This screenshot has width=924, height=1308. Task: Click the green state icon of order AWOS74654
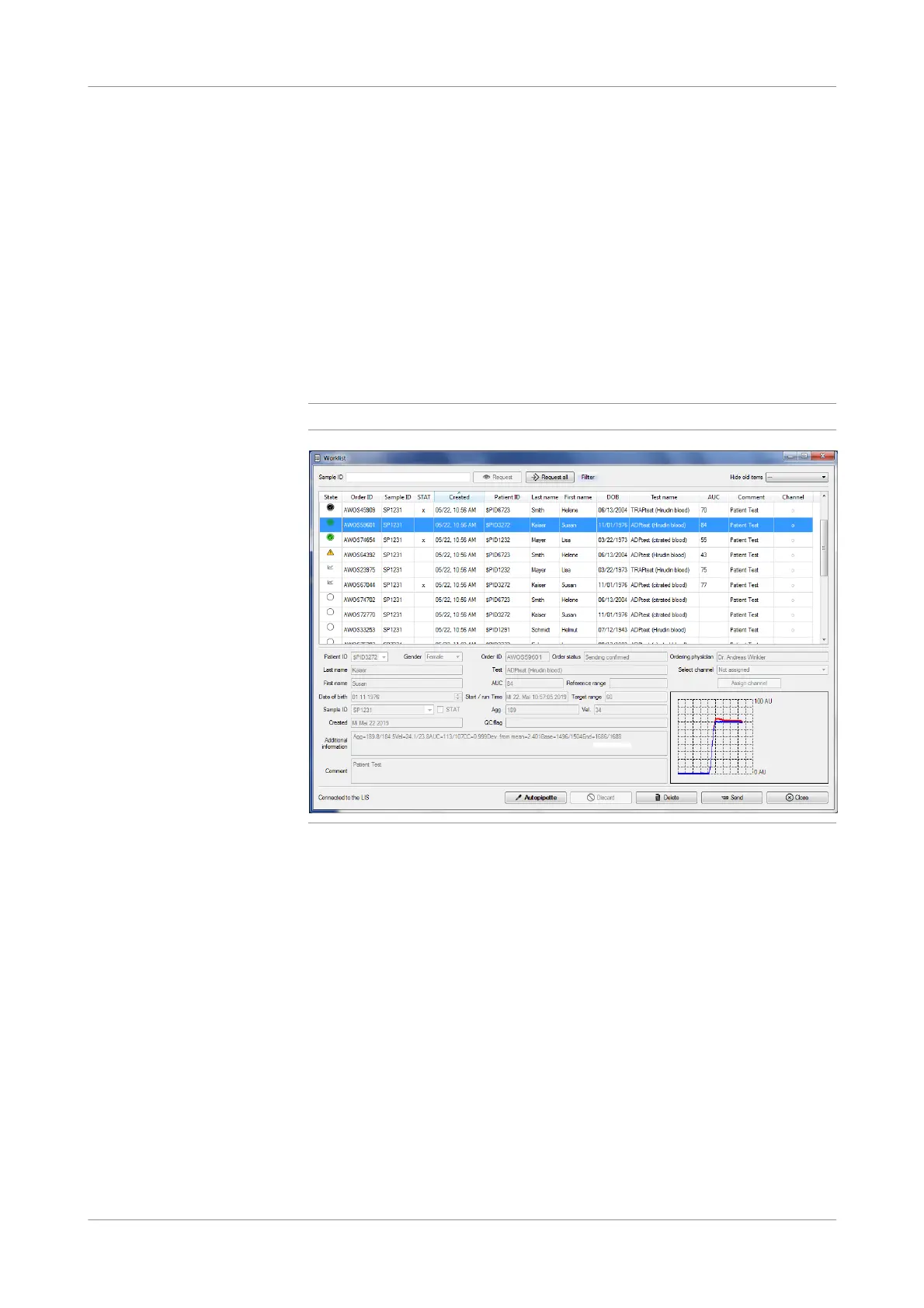(330, 537)
